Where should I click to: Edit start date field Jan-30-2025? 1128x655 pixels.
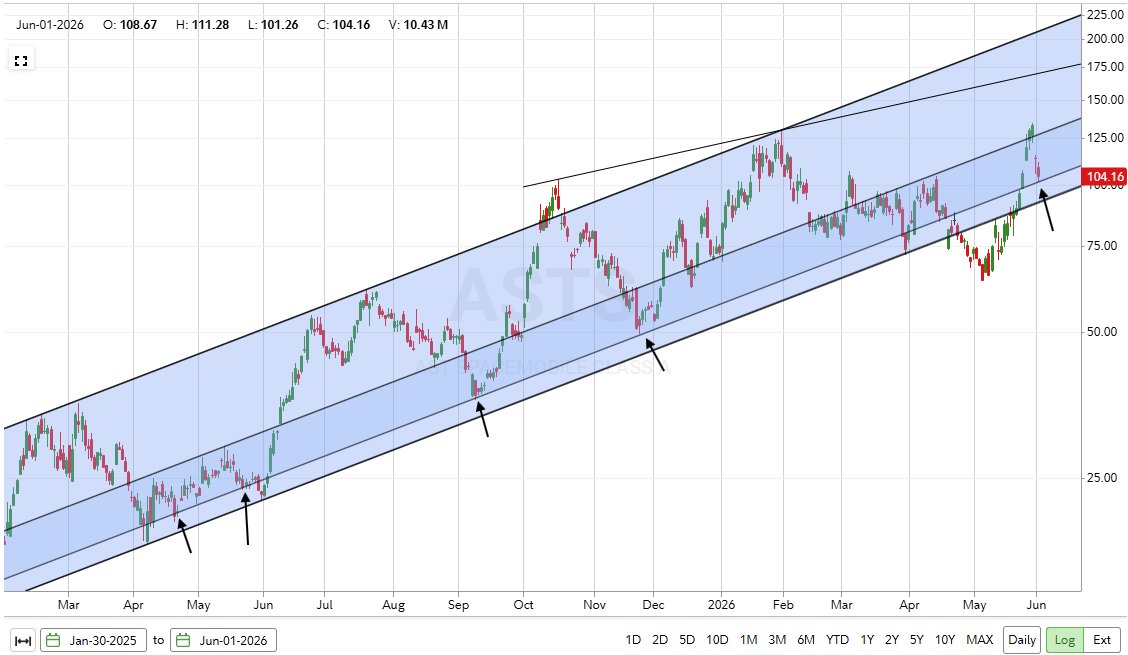(x=94, y=640)
